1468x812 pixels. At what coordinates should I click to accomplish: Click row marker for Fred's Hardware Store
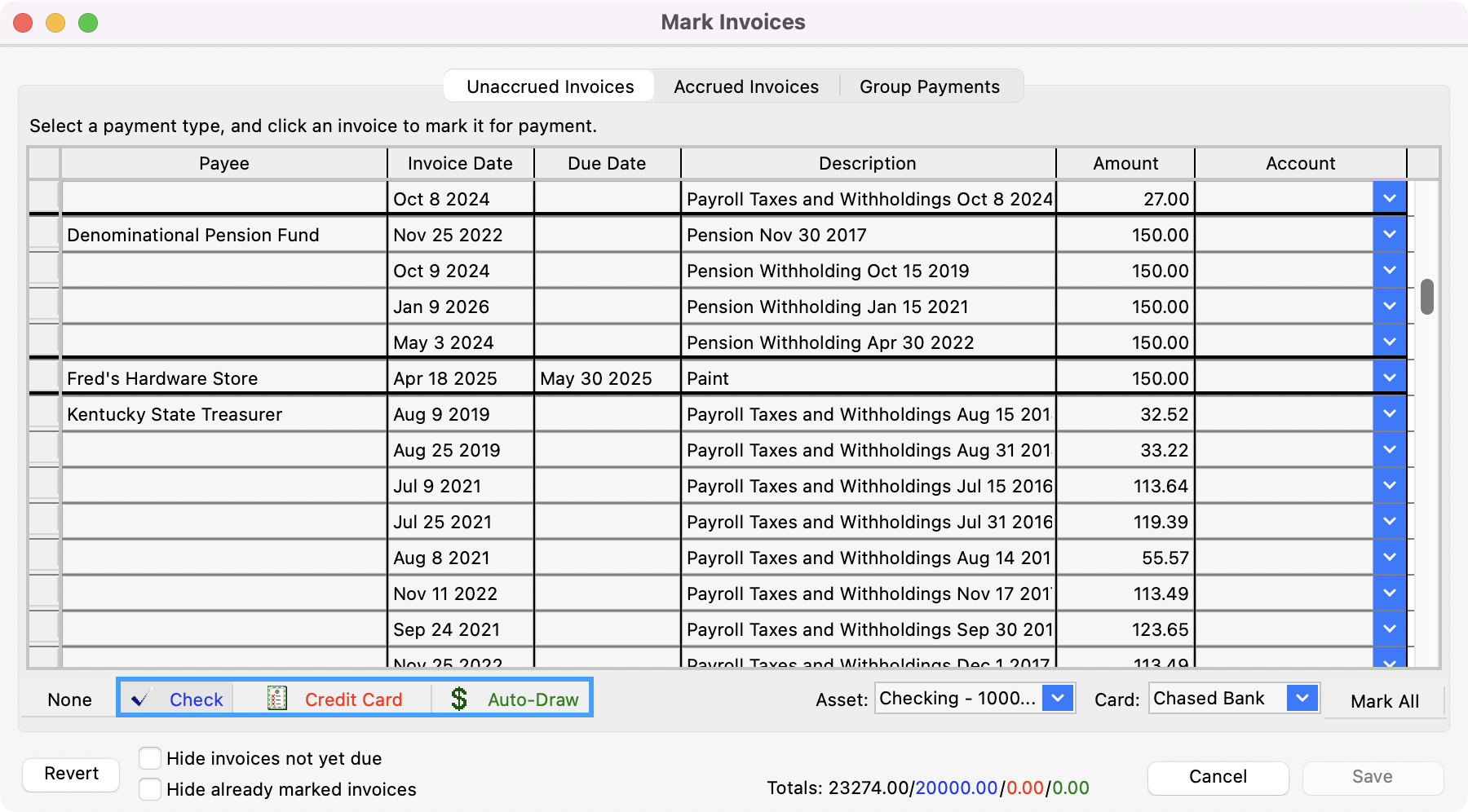pyautogui.click(x=44, y=377)
